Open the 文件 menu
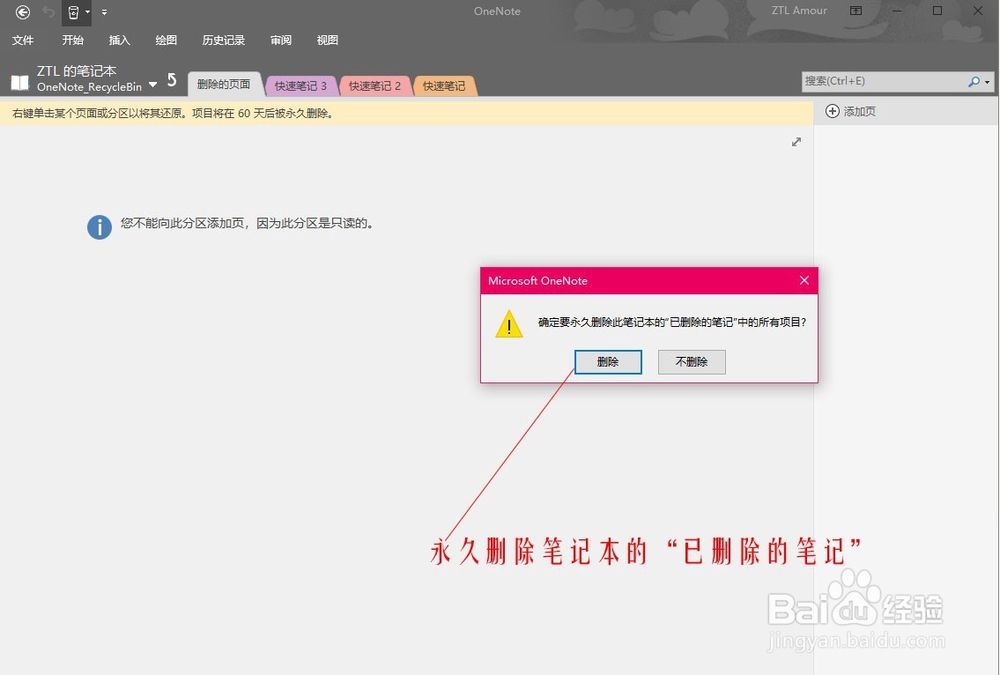 23,40
